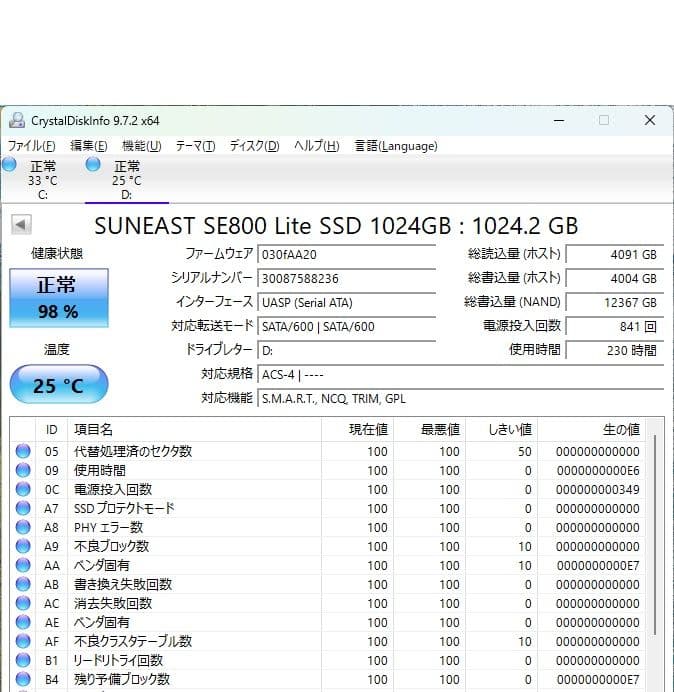Click status orb of row A7 SSD プロテクトモード
This screenshot has height=692, width=674.
point(23,508)
